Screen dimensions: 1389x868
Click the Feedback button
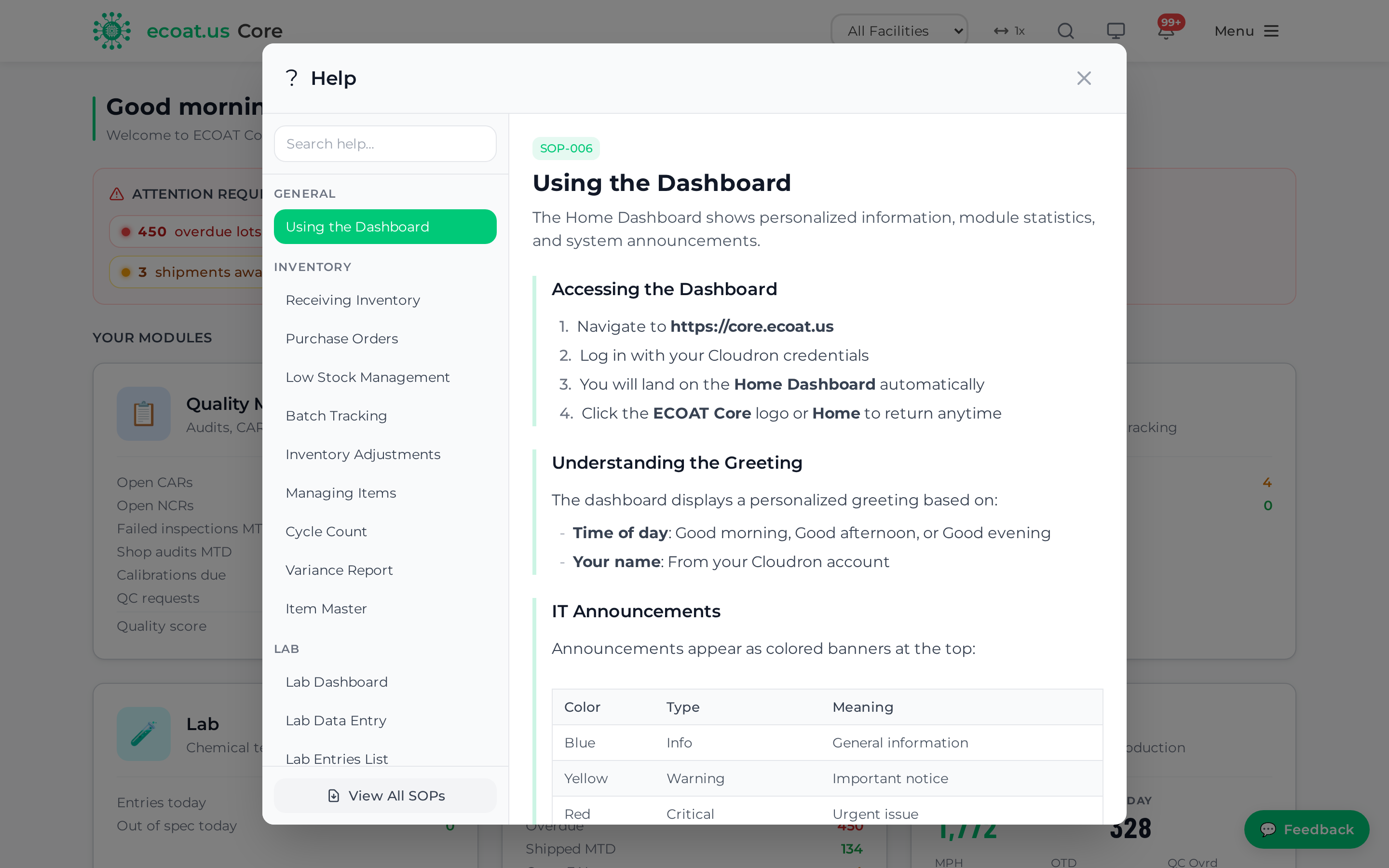click(x=1307, y=829)
